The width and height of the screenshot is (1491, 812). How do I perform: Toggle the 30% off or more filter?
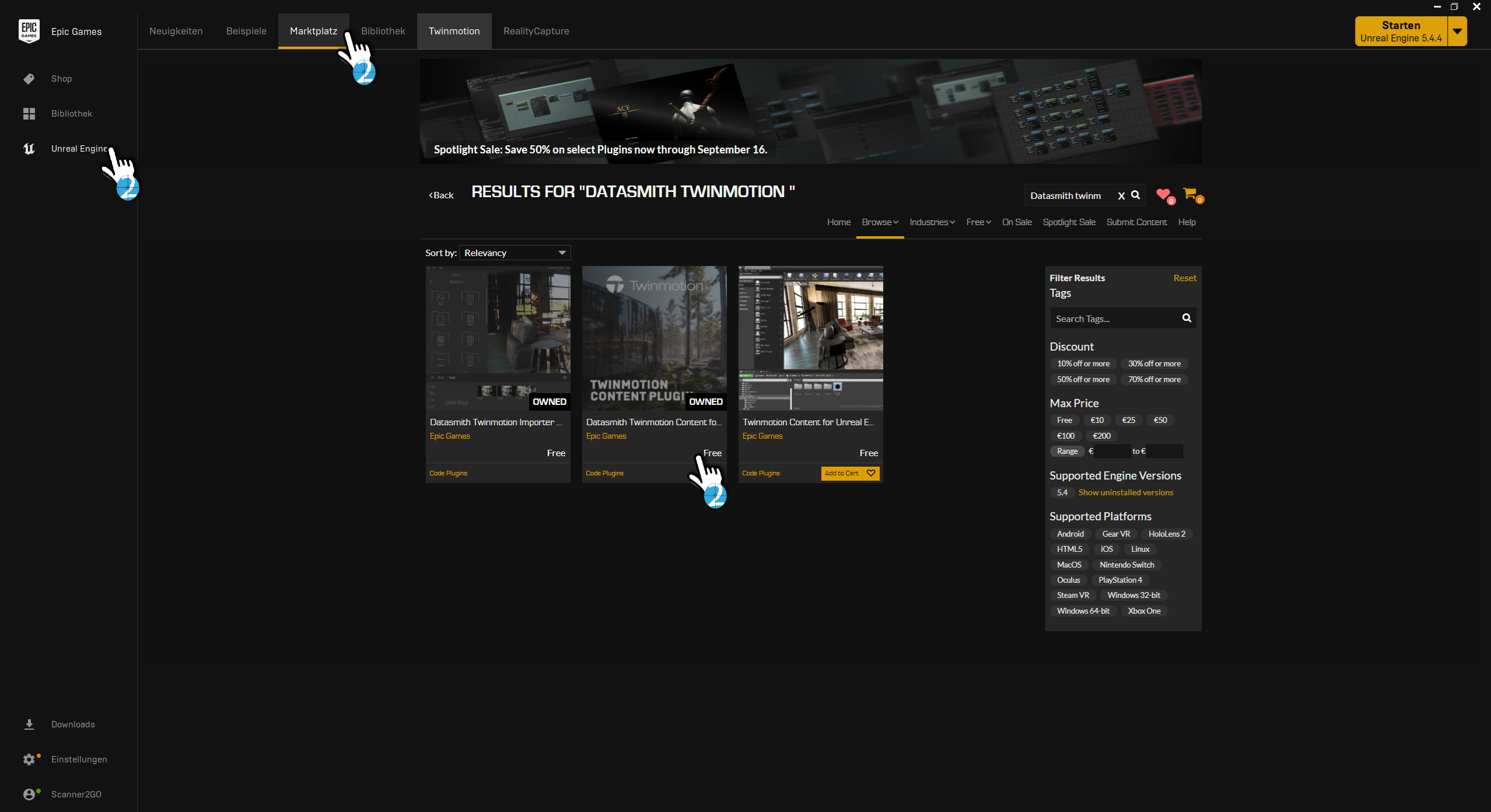[1154, 363]
